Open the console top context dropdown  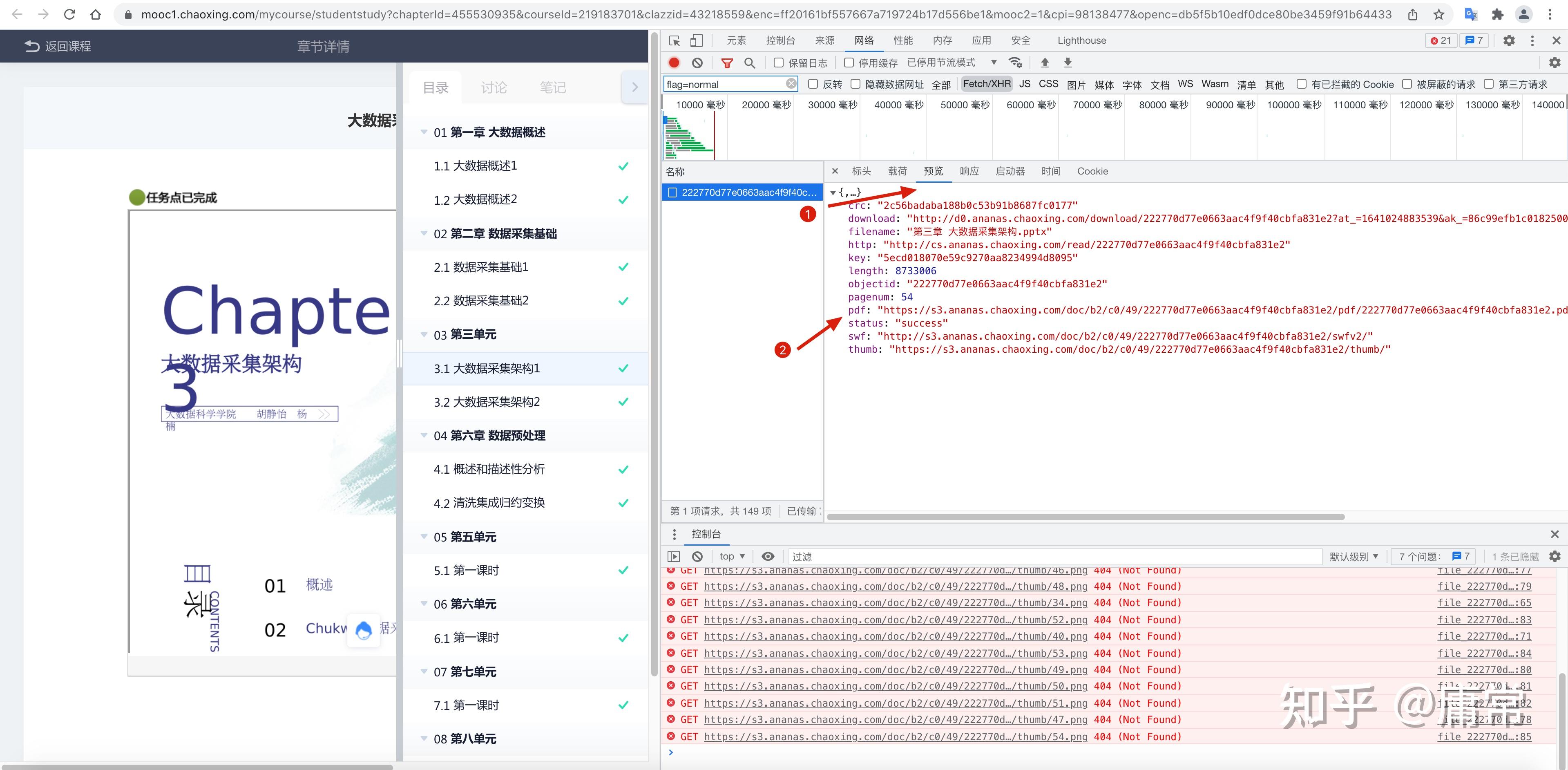pos(732,556)
